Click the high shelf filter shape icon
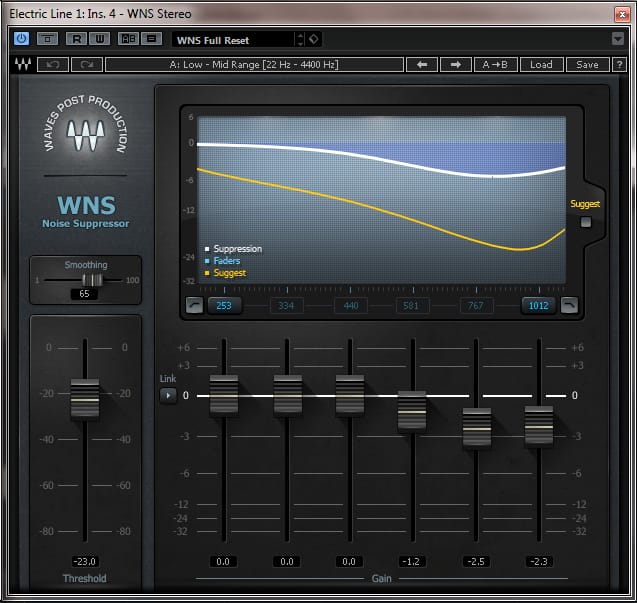Viewport: 637px width, 603px height. 569,305
